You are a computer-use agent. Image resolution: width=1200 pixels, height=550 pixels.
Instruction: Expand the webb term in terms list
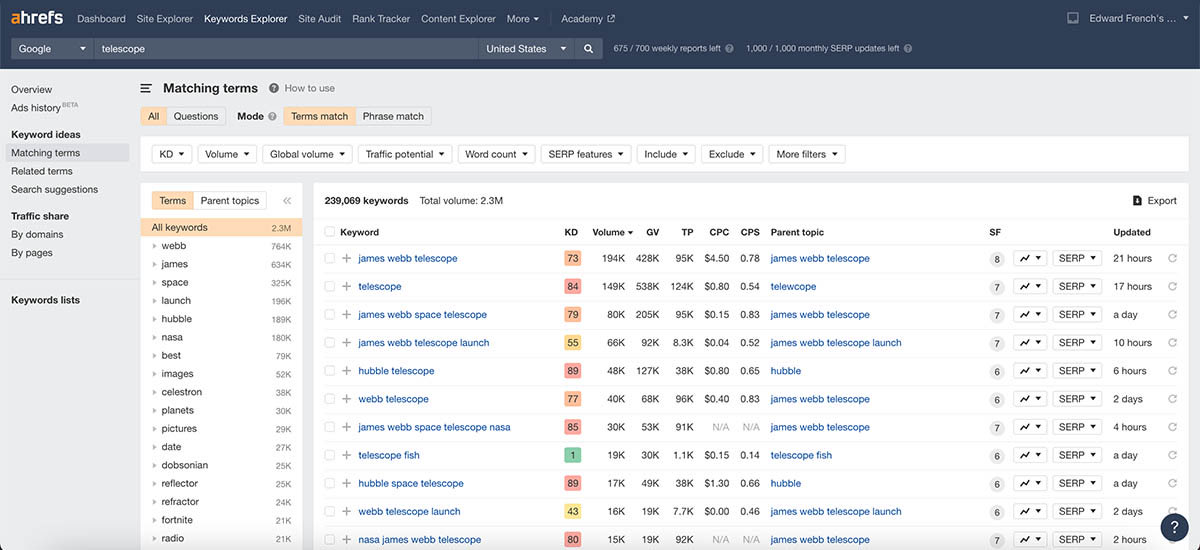coord(155,246)
